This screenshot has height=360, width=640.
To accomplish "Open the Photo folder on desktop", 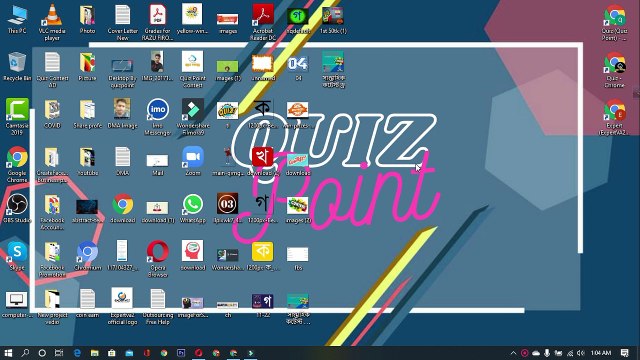I will pyautogui.click(x=87, y=19).
